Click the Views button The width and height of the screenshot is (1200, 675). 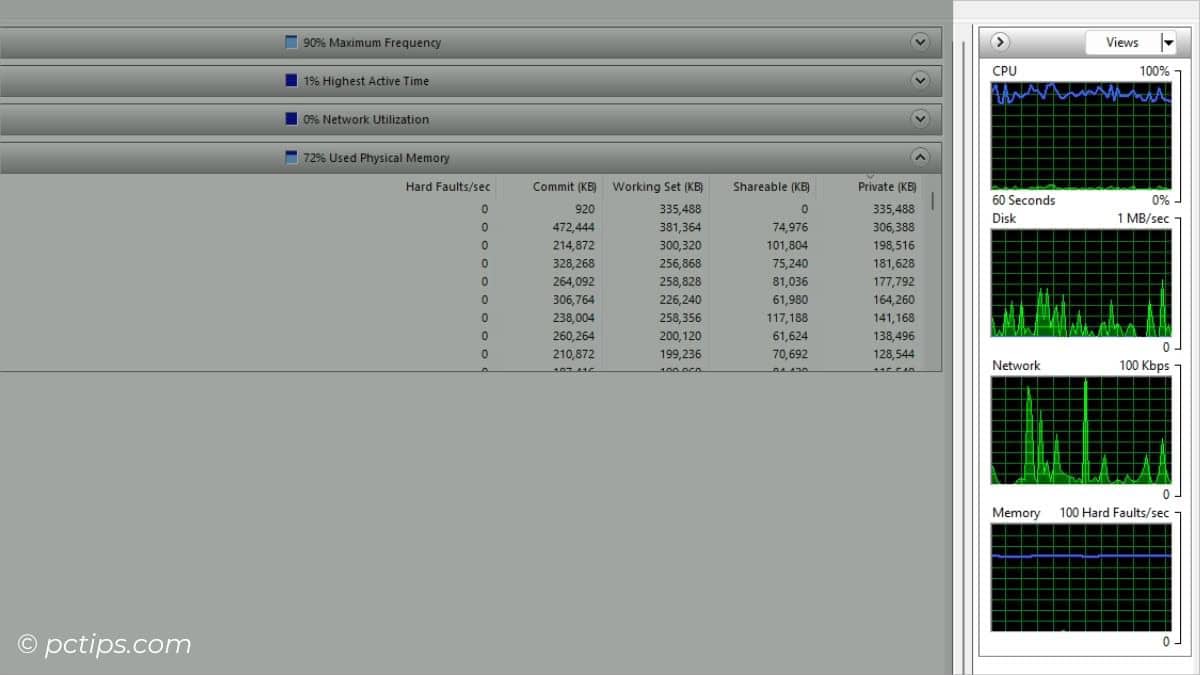[x=1123, y=42]
